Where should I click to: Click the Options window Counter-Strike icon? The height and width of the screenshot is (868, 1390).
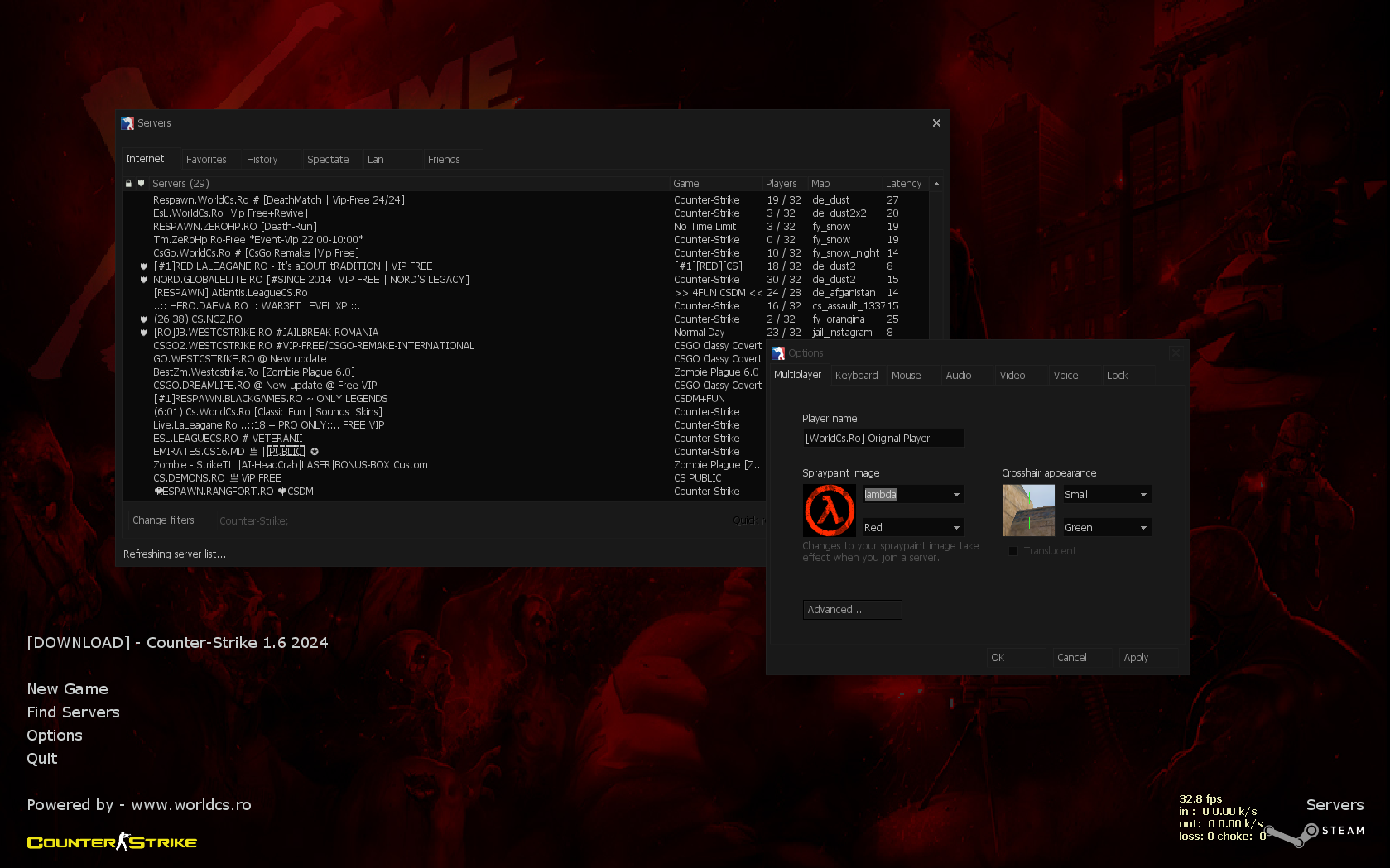(778, 353)
